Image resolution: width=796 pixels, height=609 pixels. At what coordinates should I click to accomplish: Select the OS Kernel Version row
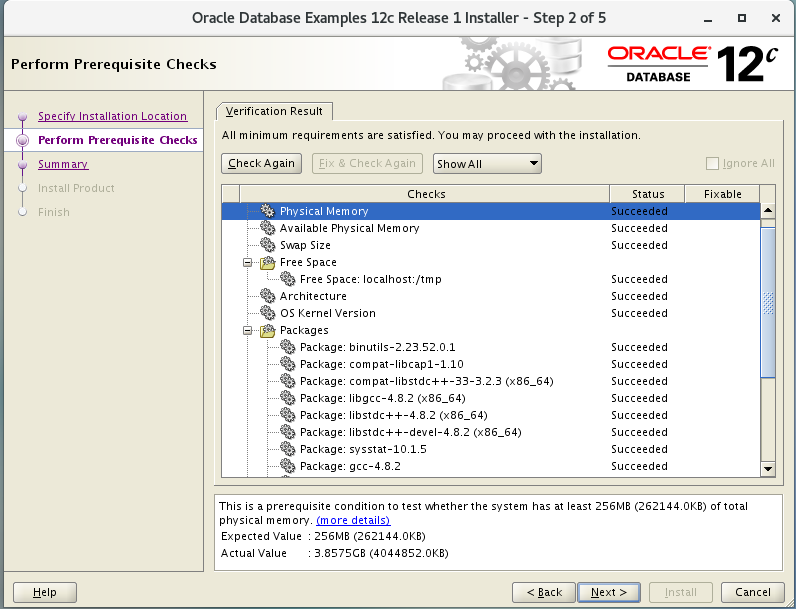point(491,313)
